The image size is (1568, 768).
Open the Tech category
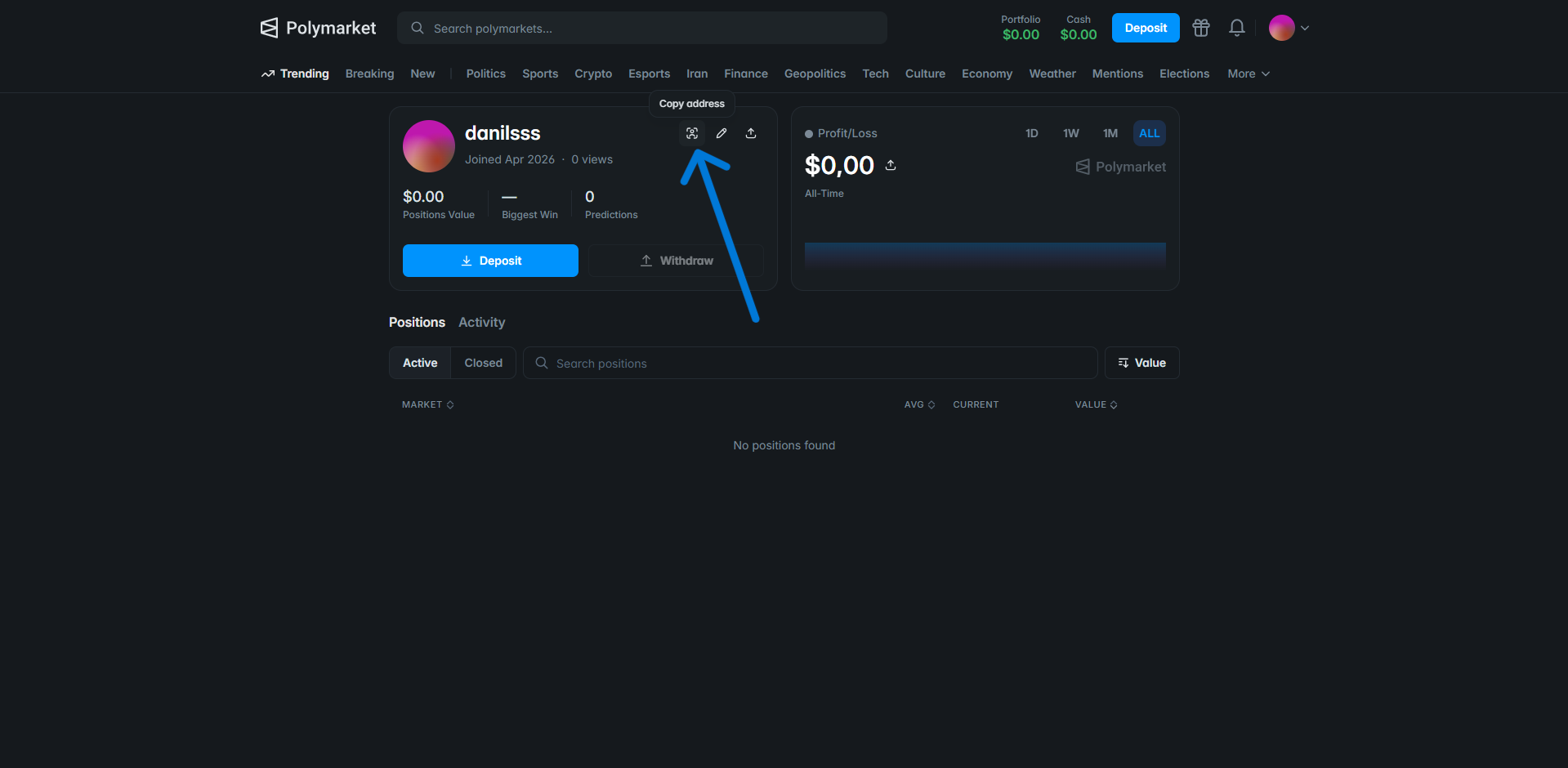point(876,74)
